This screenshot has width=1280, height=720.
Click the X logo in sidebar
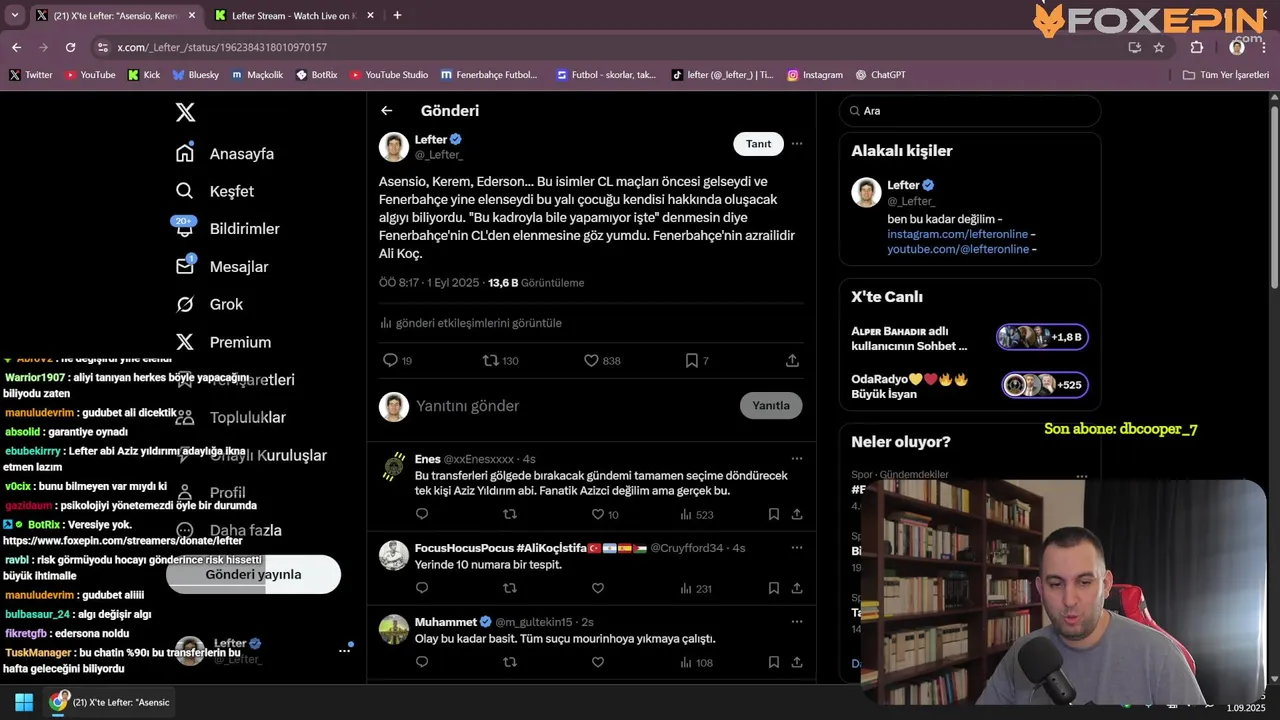[x=185, y=112]
